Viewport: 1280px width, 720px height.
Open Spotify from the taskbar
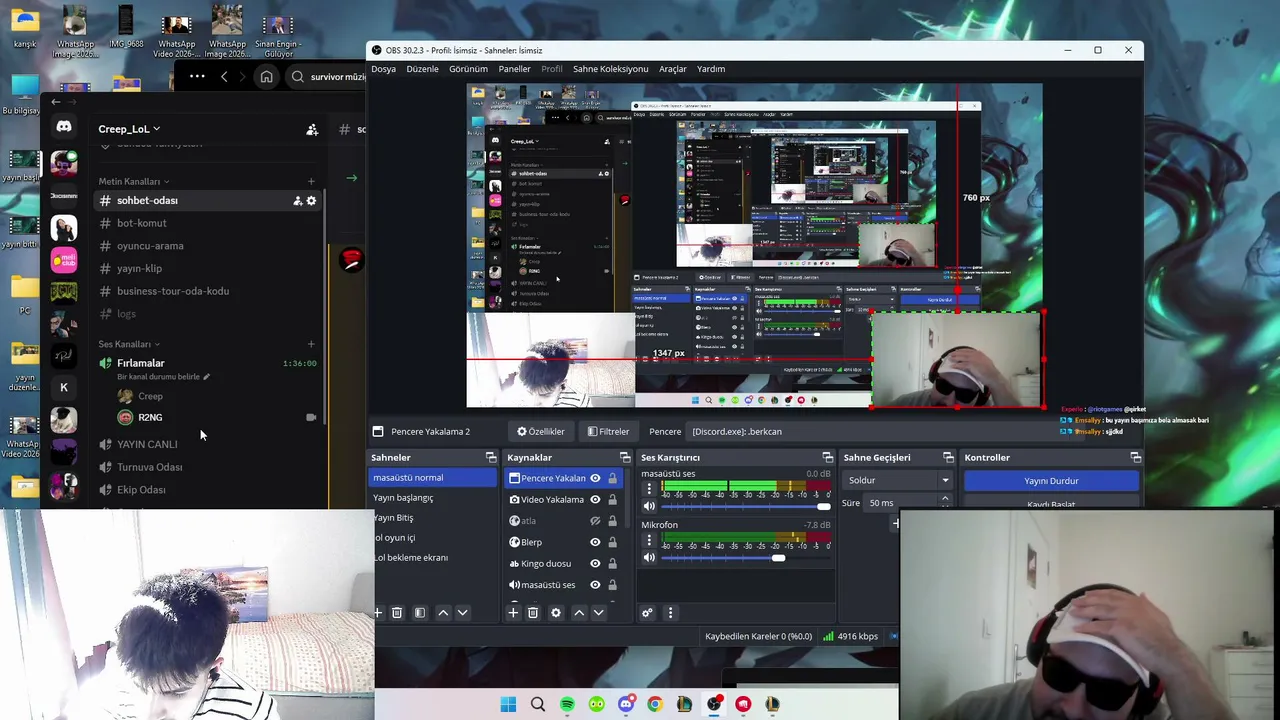[567, 704]
